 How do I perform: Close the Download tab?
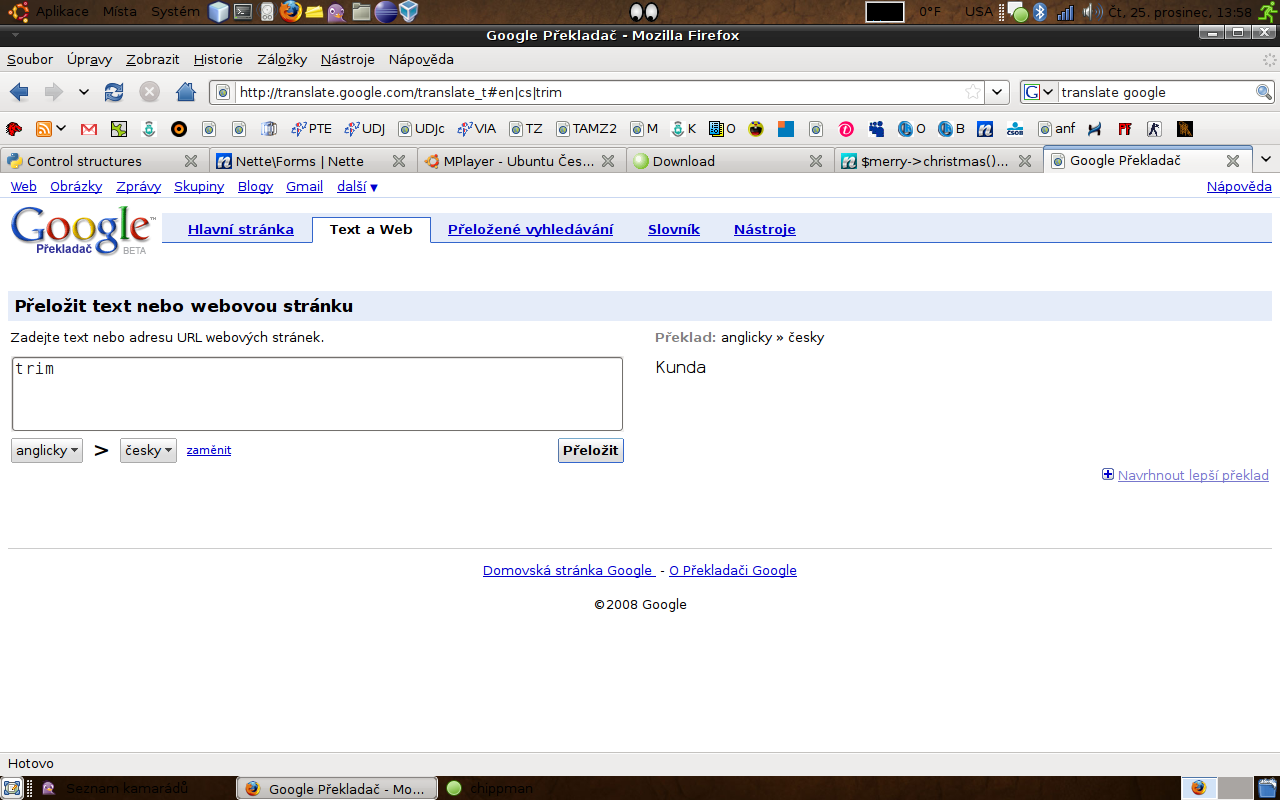click(816, 160)
